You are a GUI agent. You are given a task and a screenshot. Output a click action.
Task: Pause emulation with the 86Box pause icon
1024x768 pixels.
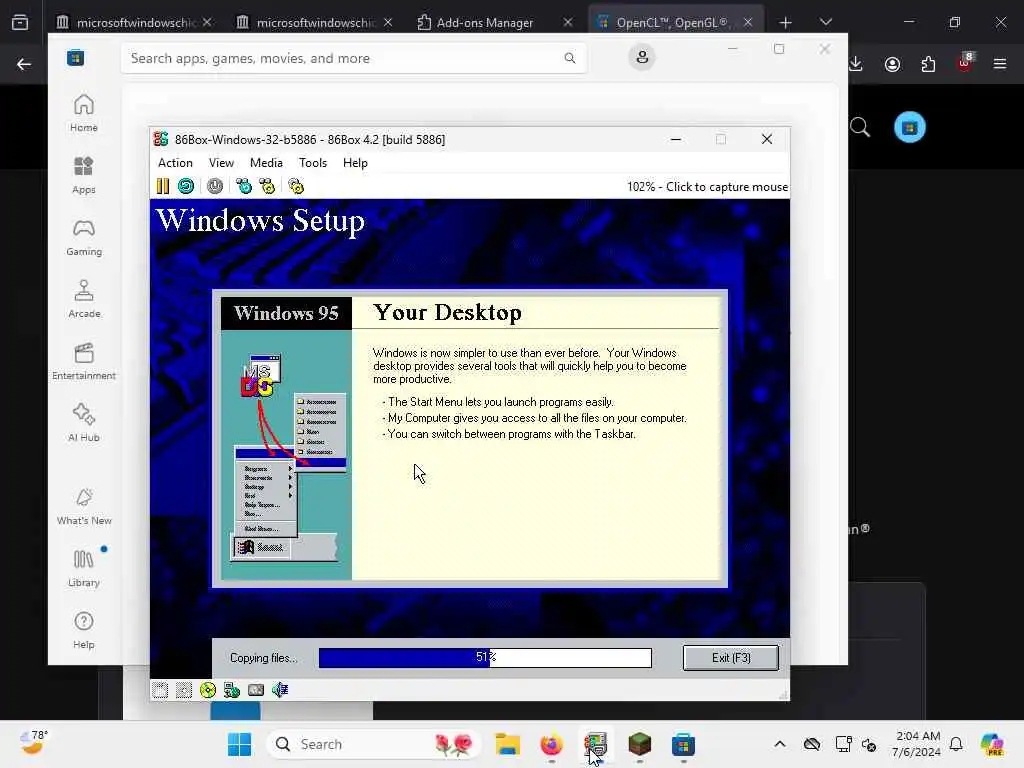pos(163,186)
